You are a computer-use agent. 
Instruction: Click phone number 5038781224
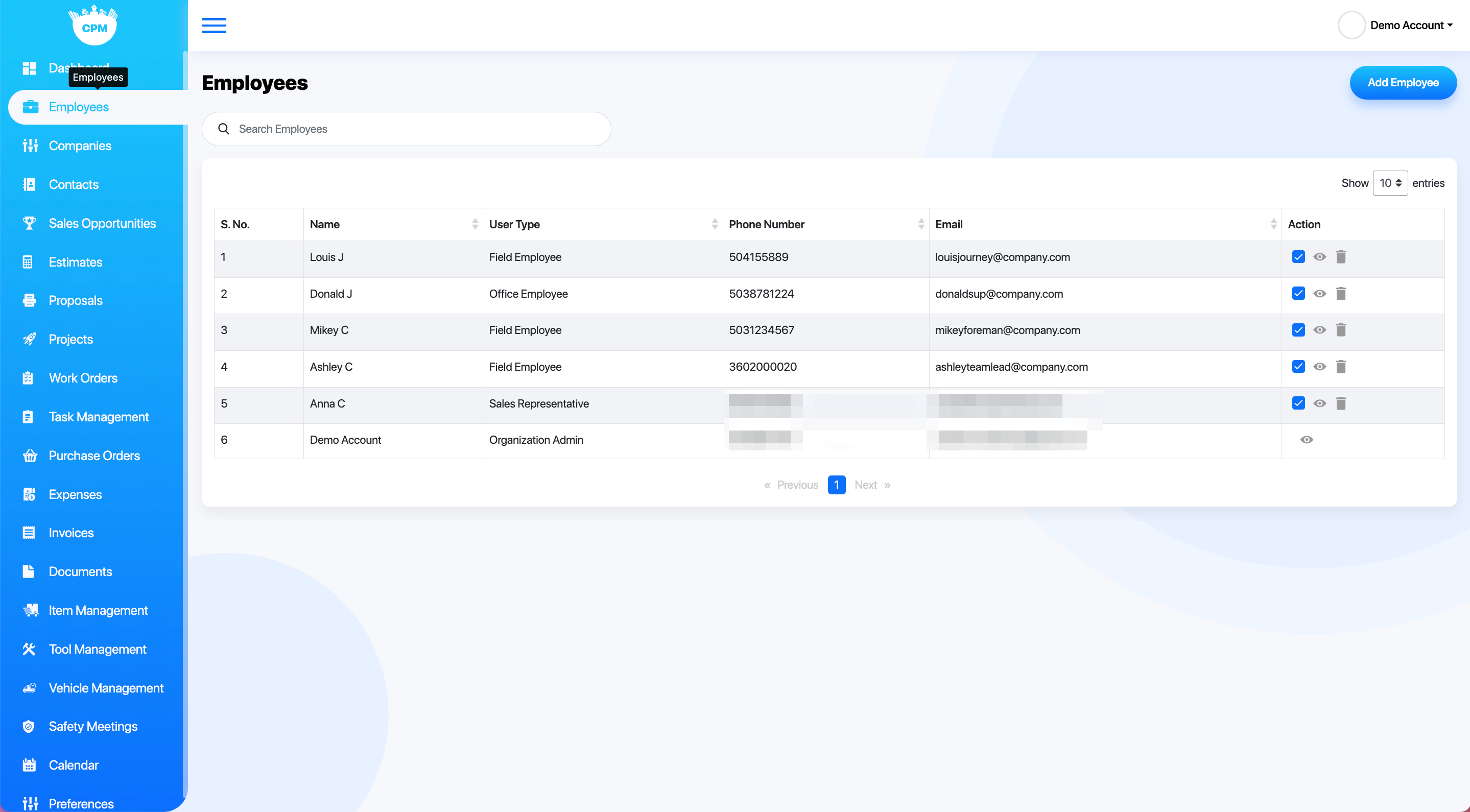761,293
